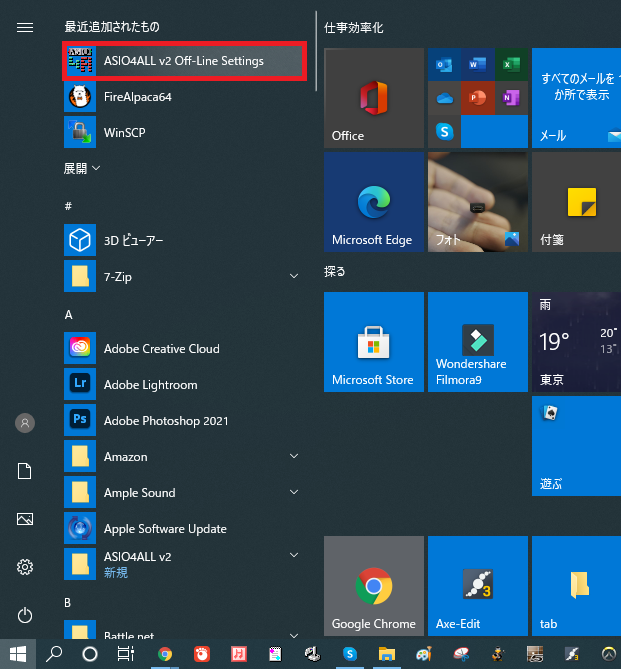Open the user account icon
The image size is (621, 669).
25,423
